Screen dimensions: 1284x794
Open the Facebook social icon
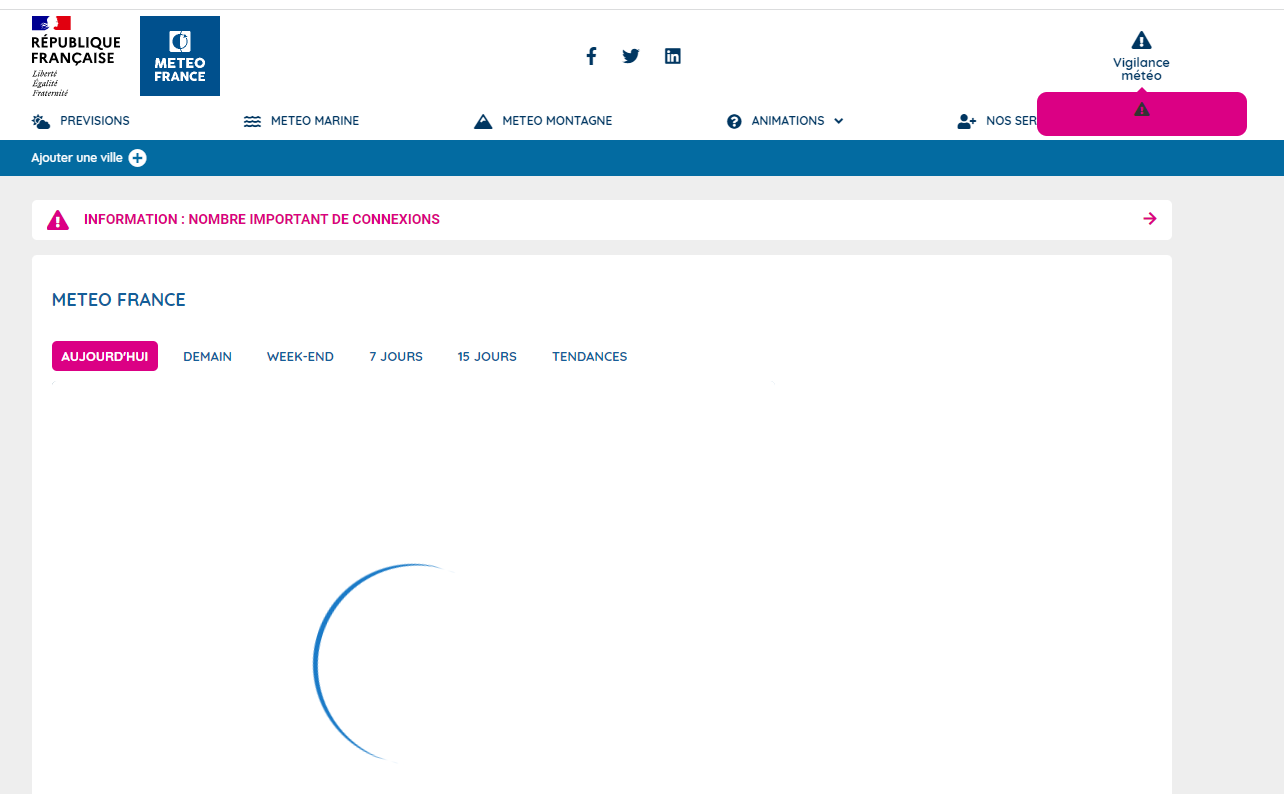(x=591, y=56)
